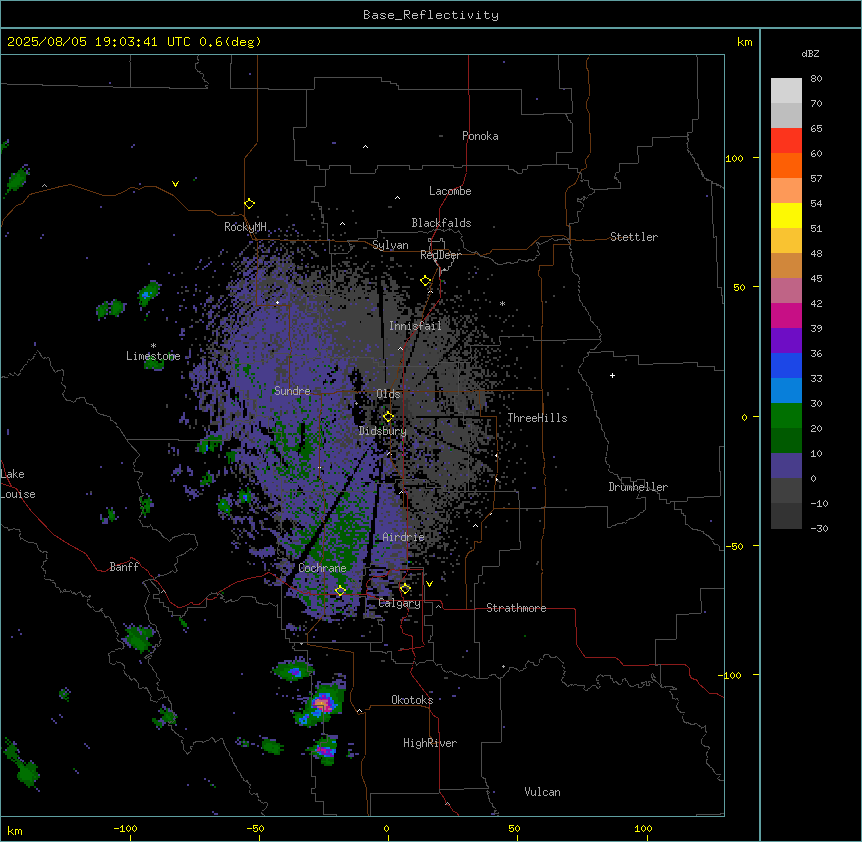Click the dBZ legend heading
Viewport: 862px width, 842px height.
tap(810, 54)
